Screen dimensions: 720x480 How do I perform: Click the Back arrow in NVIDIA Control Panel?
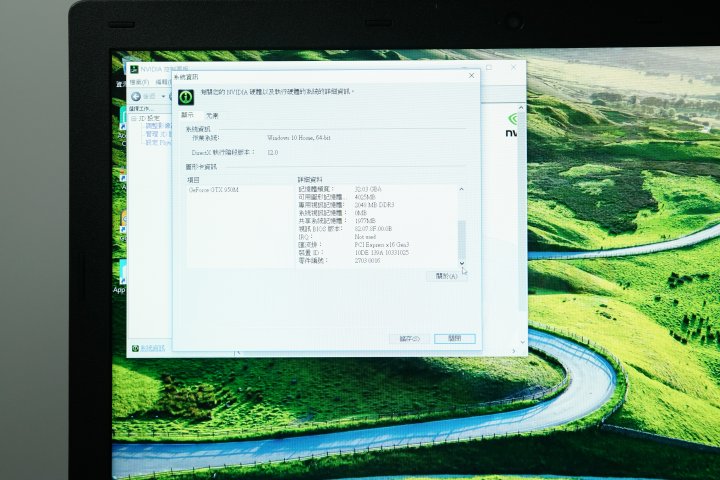click(136, 96)
